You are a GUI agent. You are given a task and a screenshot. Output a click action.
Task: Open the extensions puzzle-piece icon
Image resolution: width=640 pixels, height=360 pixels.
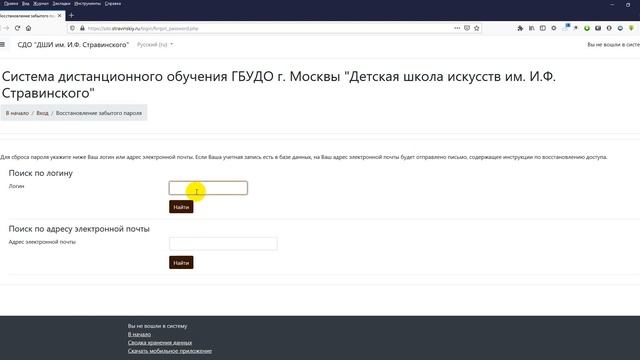point(520,28)
